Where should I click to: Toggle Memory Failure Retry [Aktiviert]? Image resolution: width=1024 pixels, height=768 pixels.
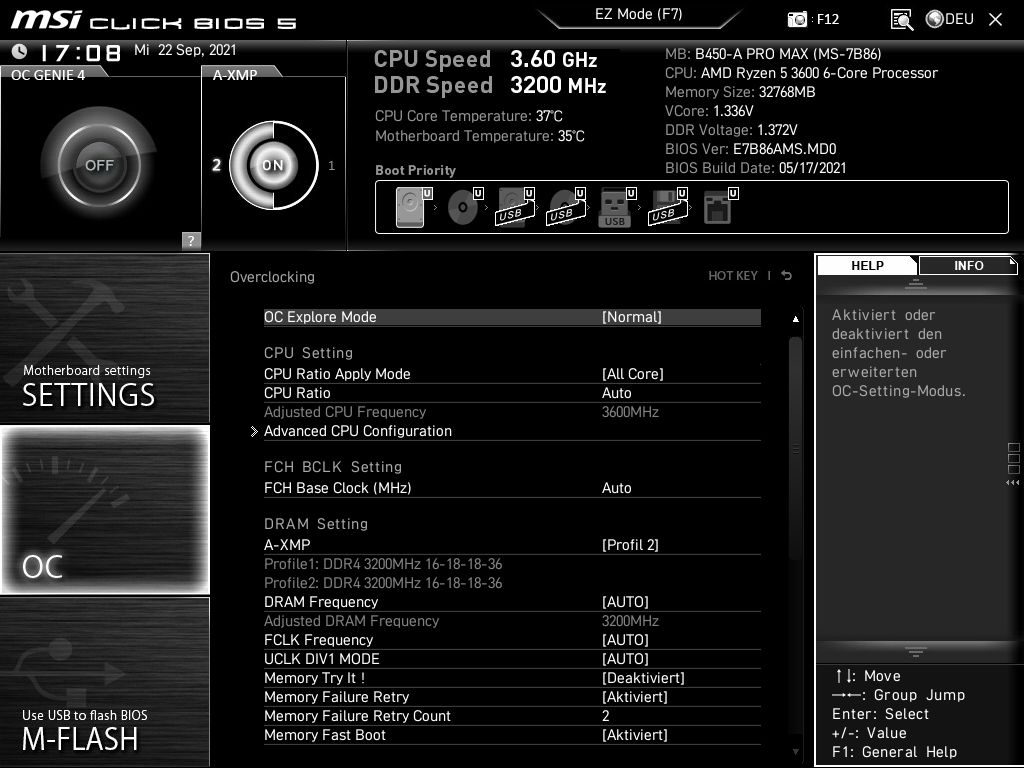(x=635, y=696)
